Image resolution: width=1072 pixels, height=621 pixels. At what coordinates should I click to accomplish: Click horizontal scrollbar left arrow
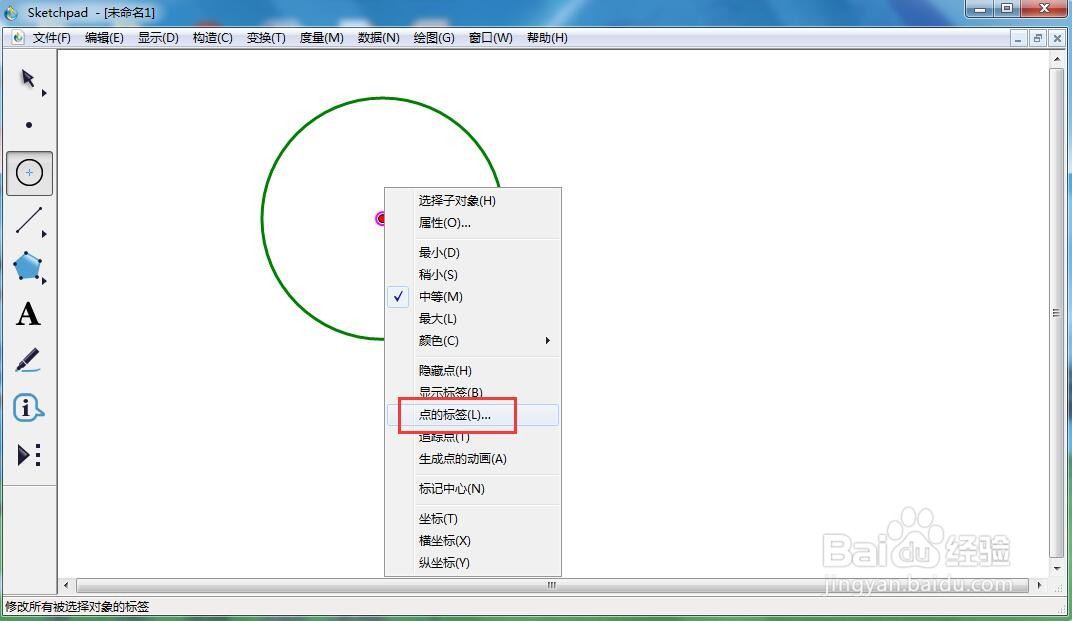pyautogui.click(x=66, y=585)
